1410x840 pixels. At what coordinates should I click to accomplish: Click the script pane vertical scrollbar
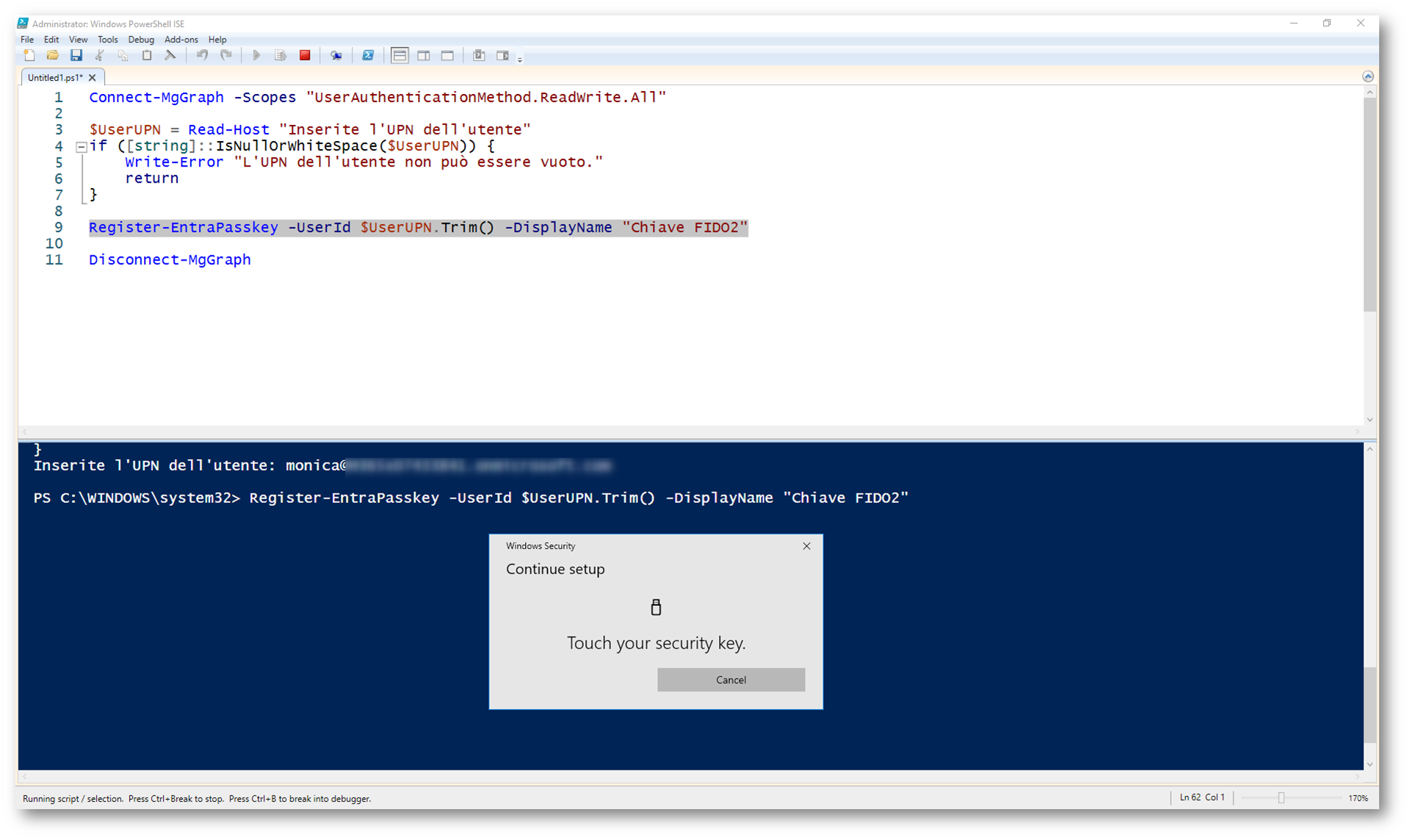1370,205
